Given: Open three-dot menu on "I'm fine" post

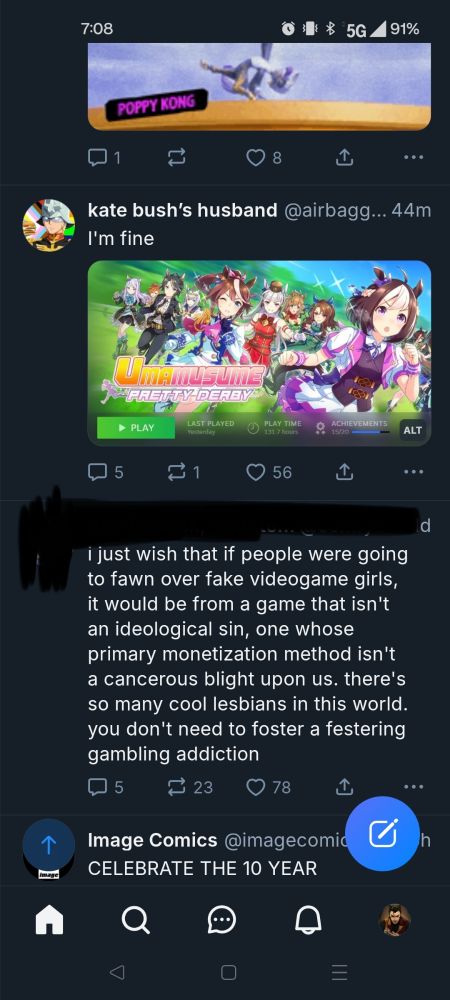Looking at the screenshot, I should pos(413,472).
